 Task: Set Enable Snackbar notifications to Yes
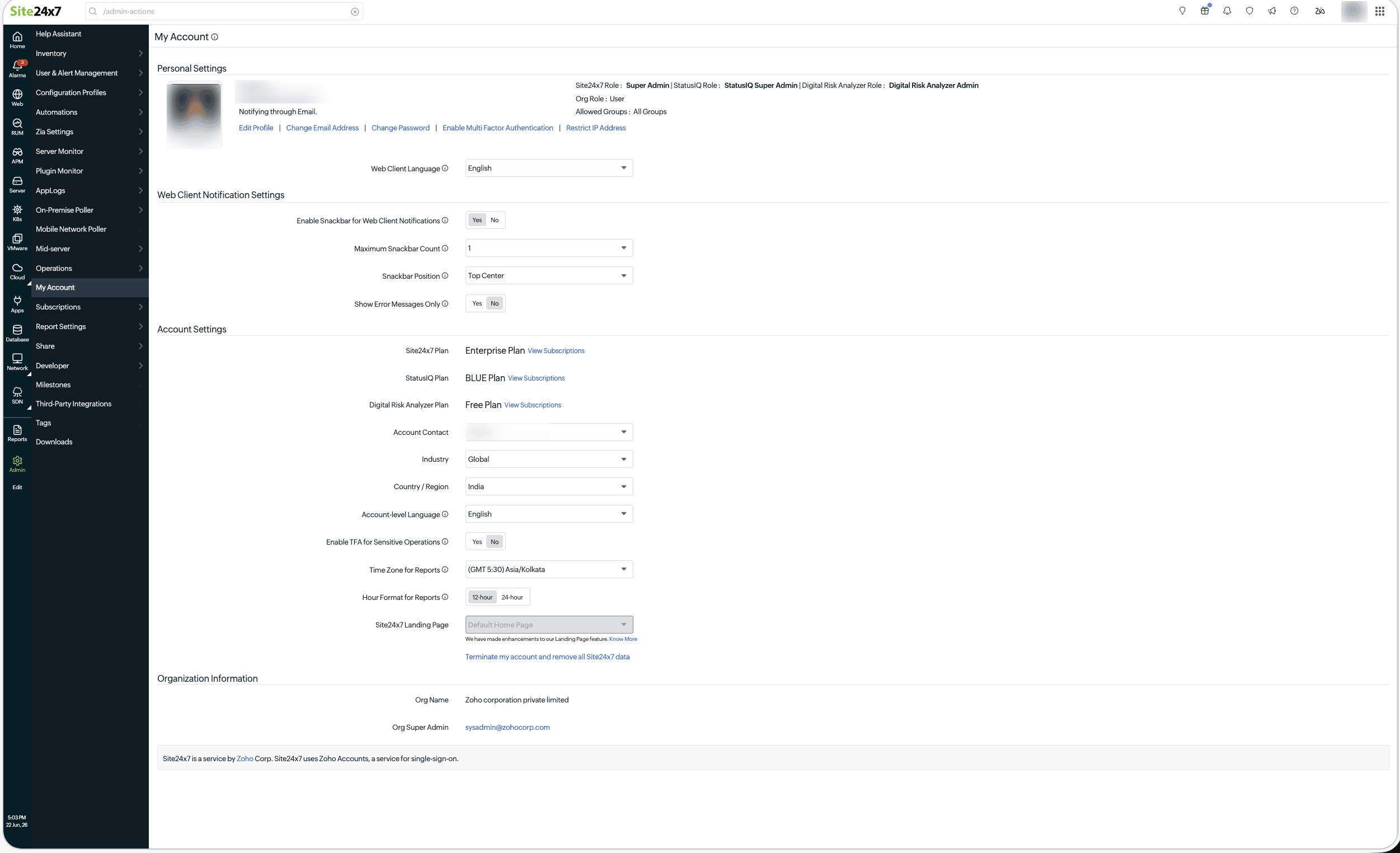tap(477, 220)
